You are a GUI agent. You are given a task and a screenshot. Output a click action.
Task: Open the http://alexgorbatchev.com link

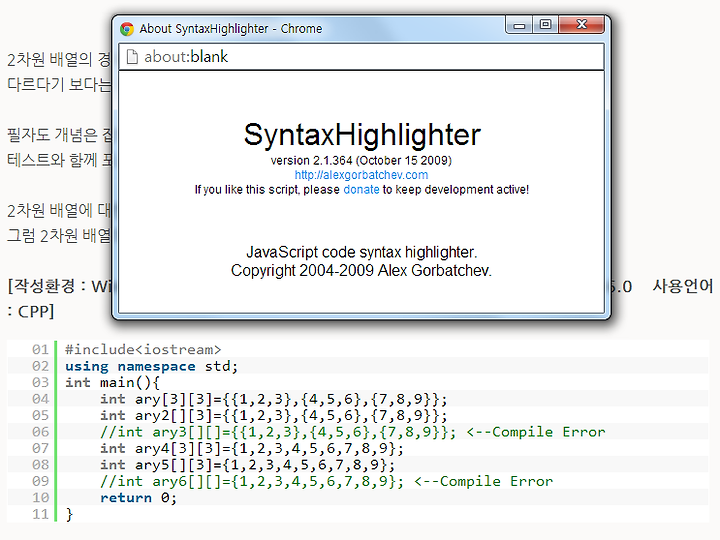361,175
